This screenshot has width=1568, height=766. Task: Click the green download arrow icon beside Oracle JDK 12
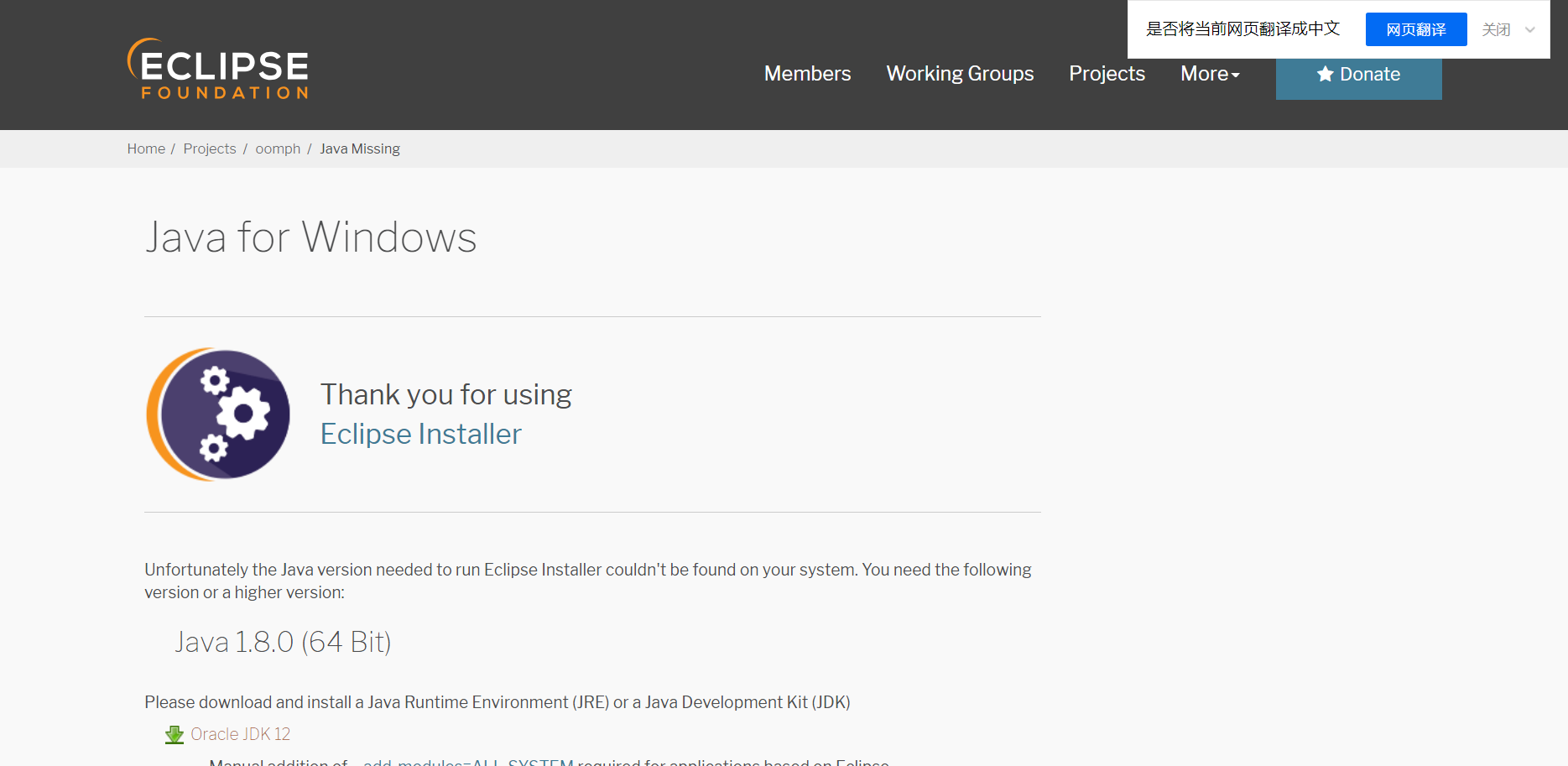pyautogui.click(x=175, y=735)
